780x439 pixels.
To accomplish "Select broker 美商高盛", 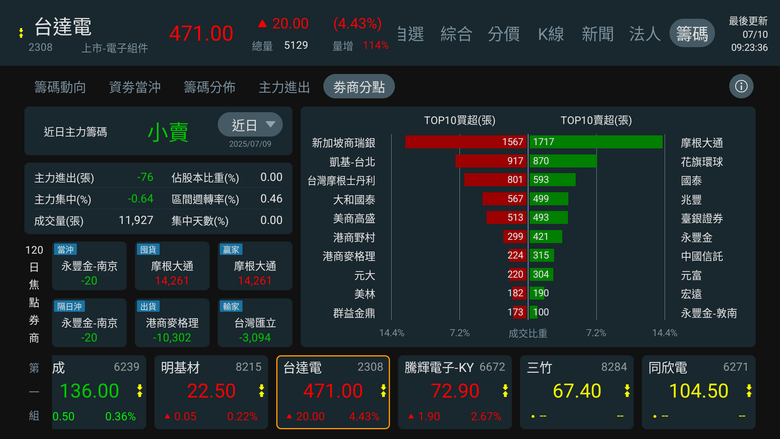I will pyautogui.click(x=354, y=219).
